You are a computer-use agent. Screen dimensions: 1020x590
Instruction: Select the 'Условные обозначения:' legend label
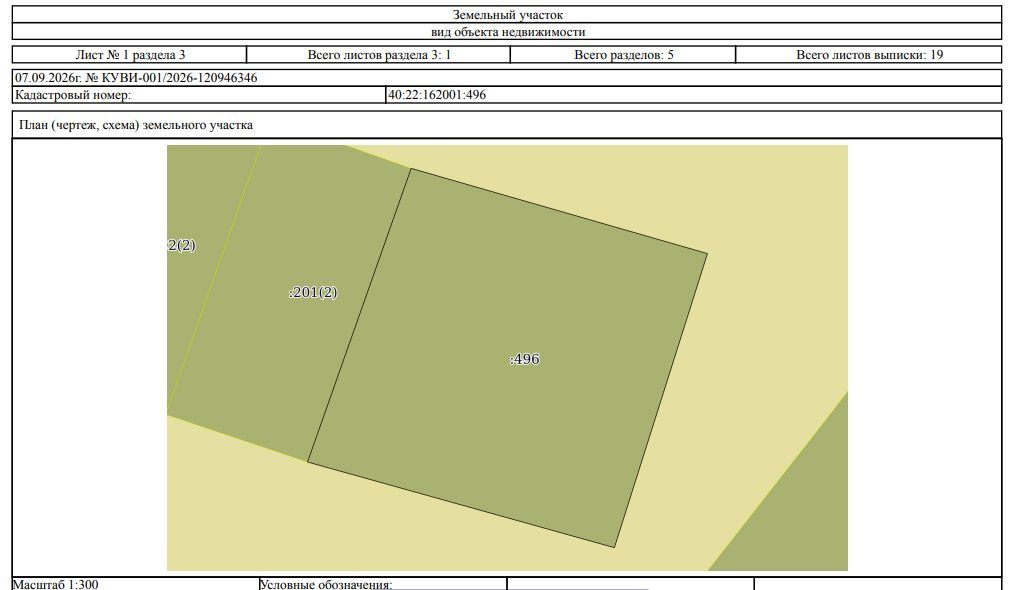326,584
